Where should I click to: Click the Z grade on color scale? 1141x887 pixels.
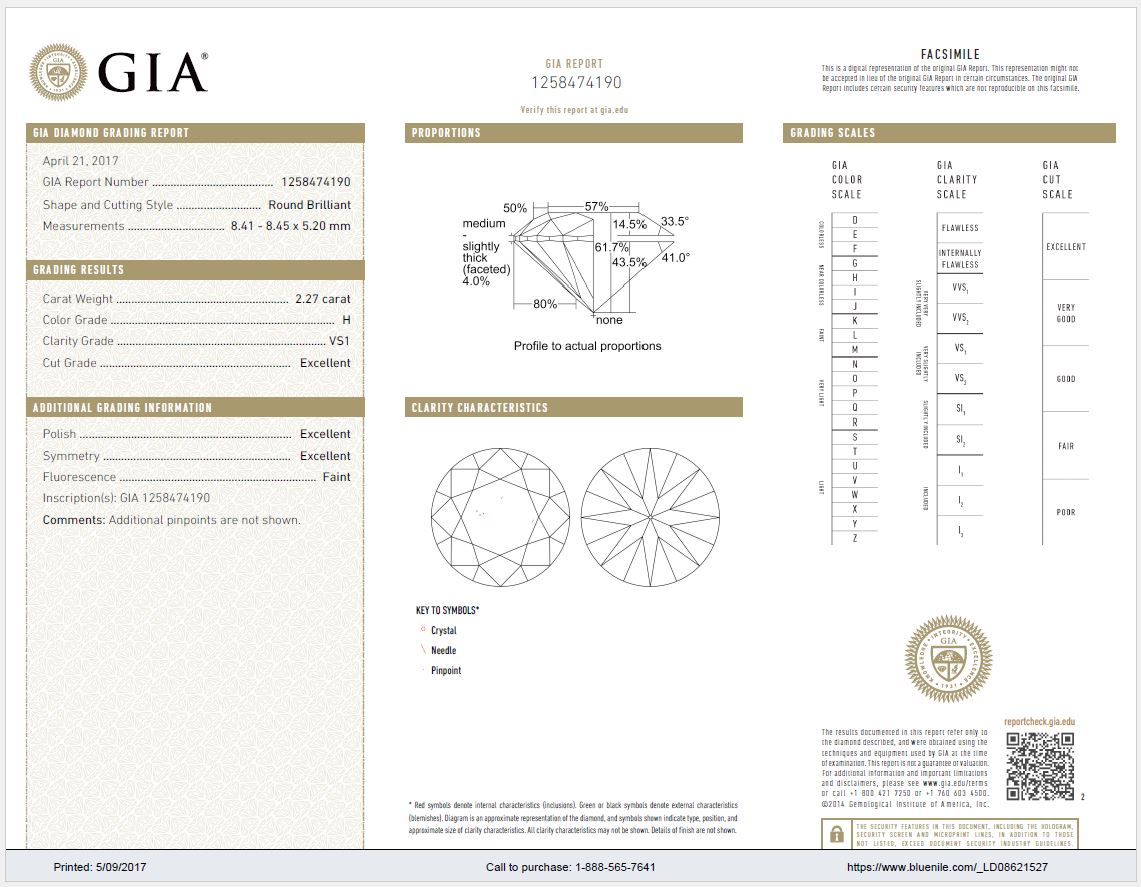point(854,538)
